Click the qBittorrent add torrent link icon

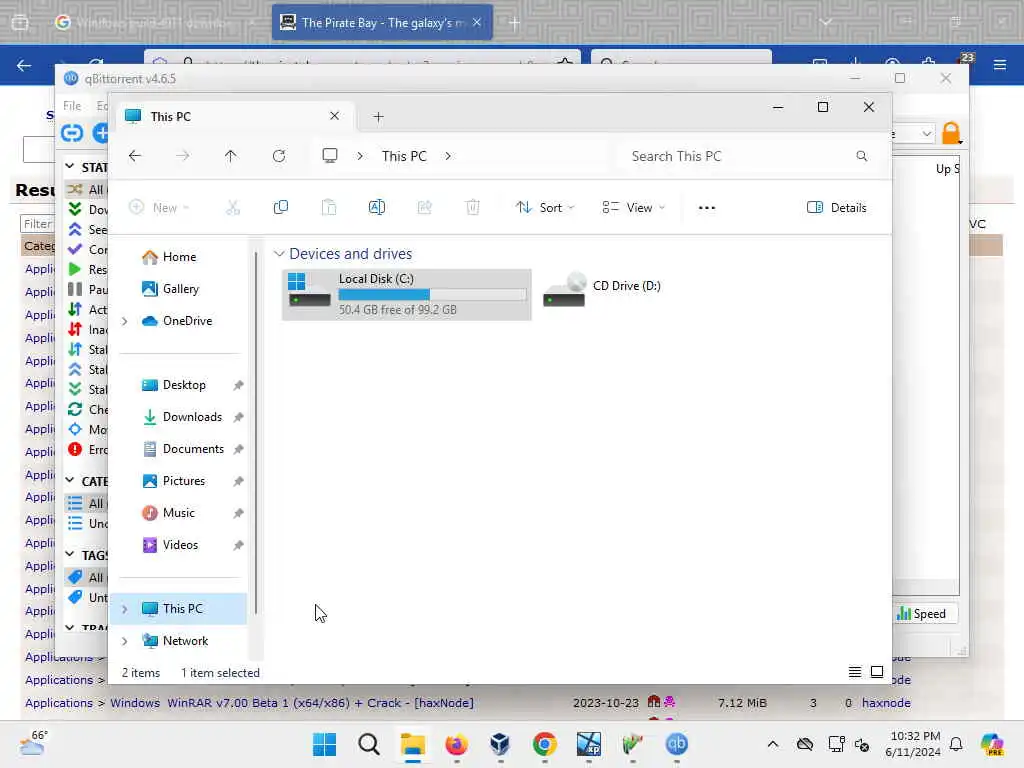(72, 133)
